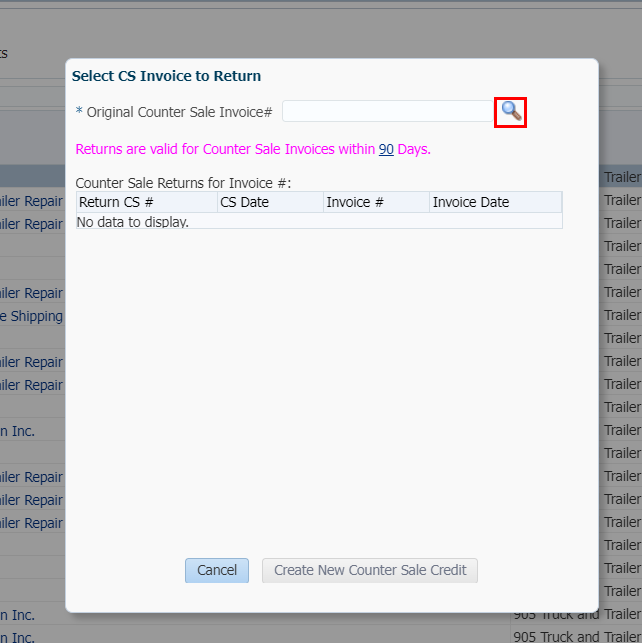Select the bottommost 905 Truck and Trailer entry
Image resolution: width=642 pixels, height=643 pixels.
[577, 636]
